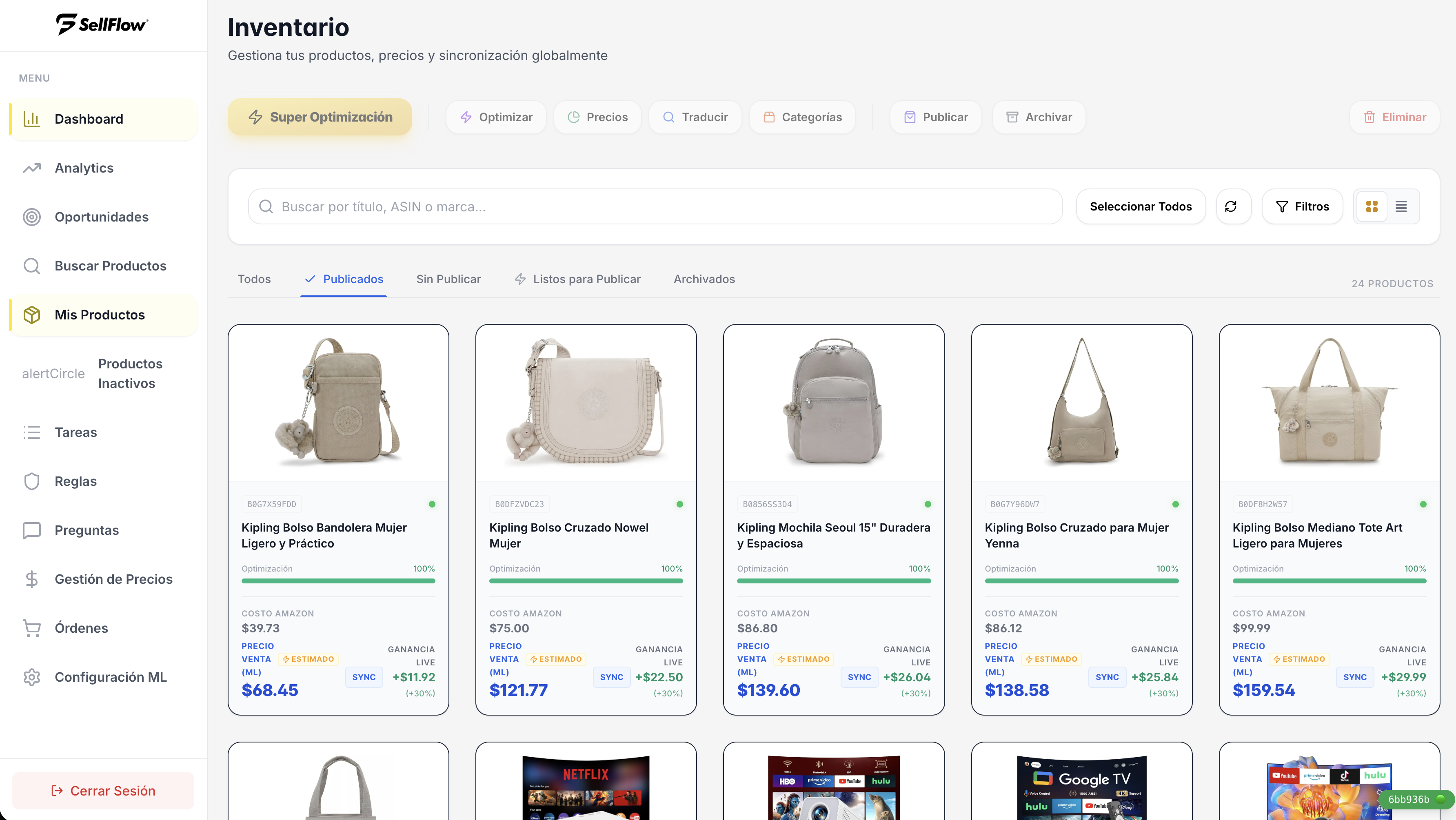Click the Eliminar button
The width and height of the screenshot is (1456, 820).
[1394, 117]
